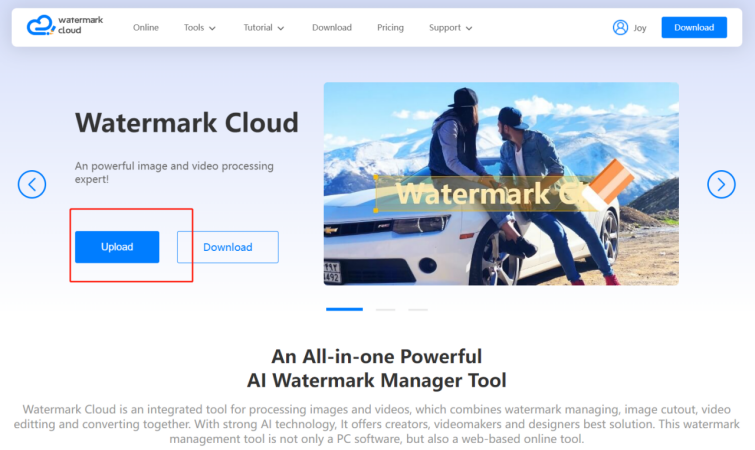755x450 pixels.
Task: Click the outlined Download button below headline
Action: (x=228, y=247)
